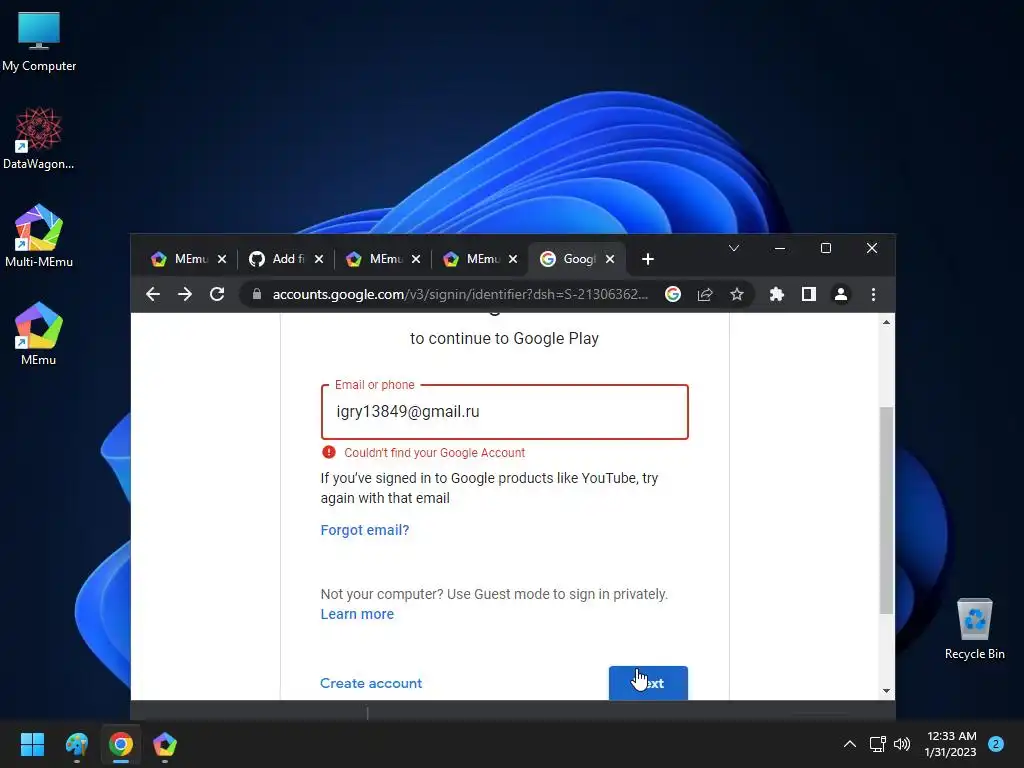Viewport: 1024px width, 768px height.
Task: Open Chrome extensions puzzle icon
Action: pos(776,295)
